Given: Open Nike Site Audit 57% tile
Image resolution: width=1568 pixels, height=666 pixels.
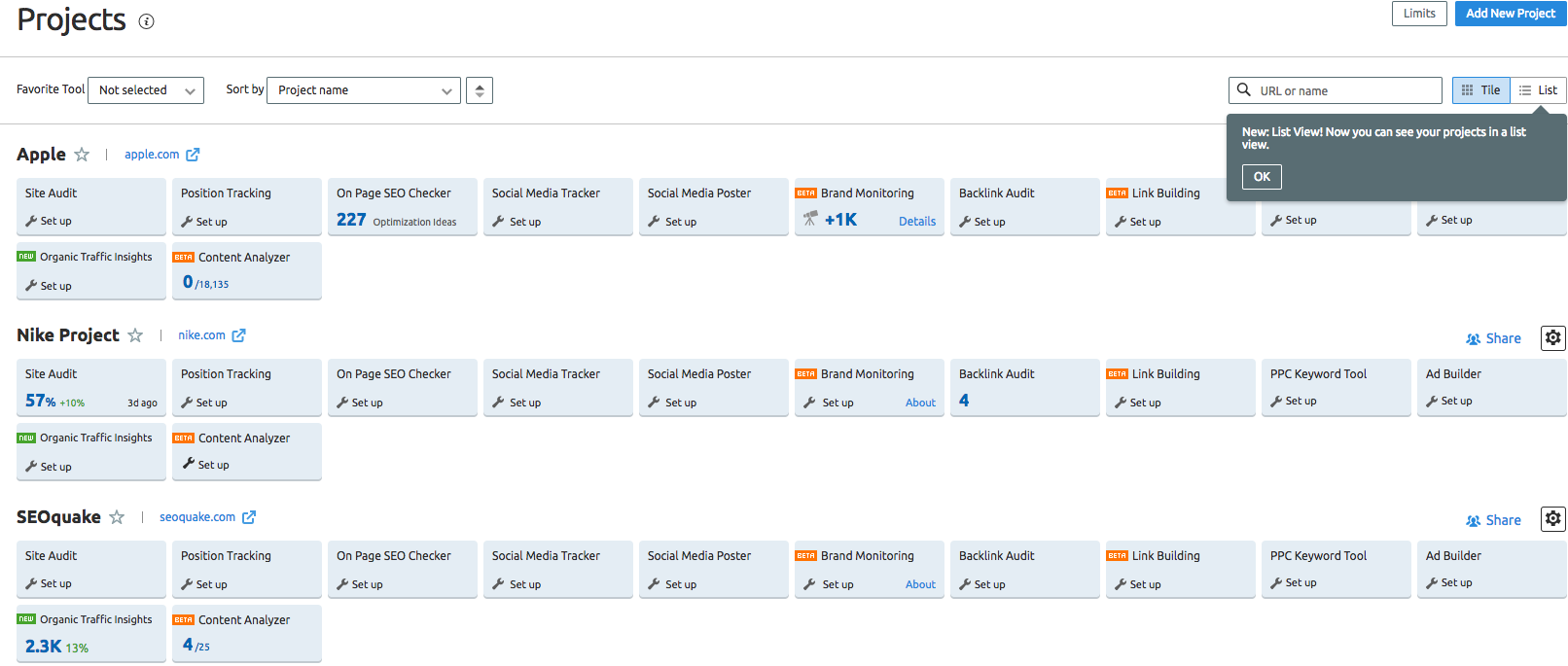Looking at the screenshot, I should click(91, 388).
